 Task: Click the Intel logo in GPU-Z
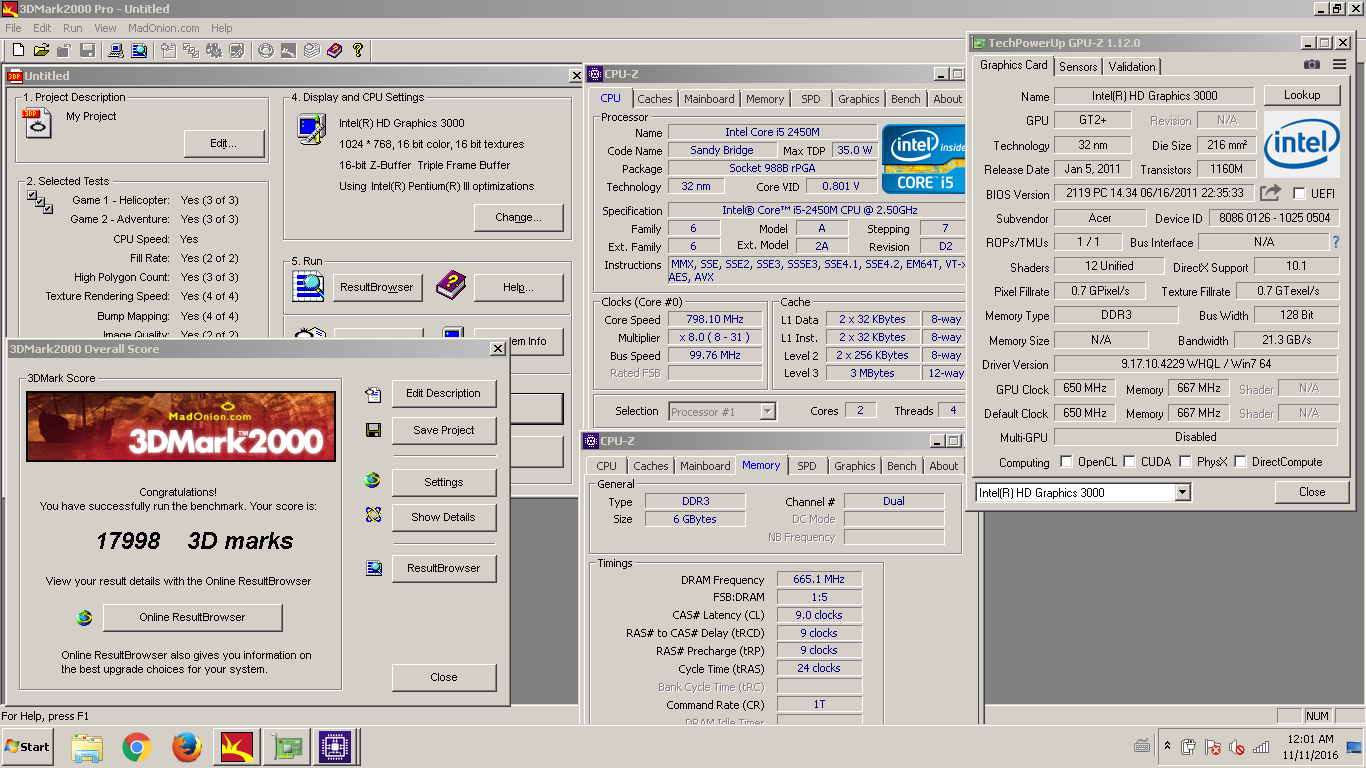(1301, 146)
